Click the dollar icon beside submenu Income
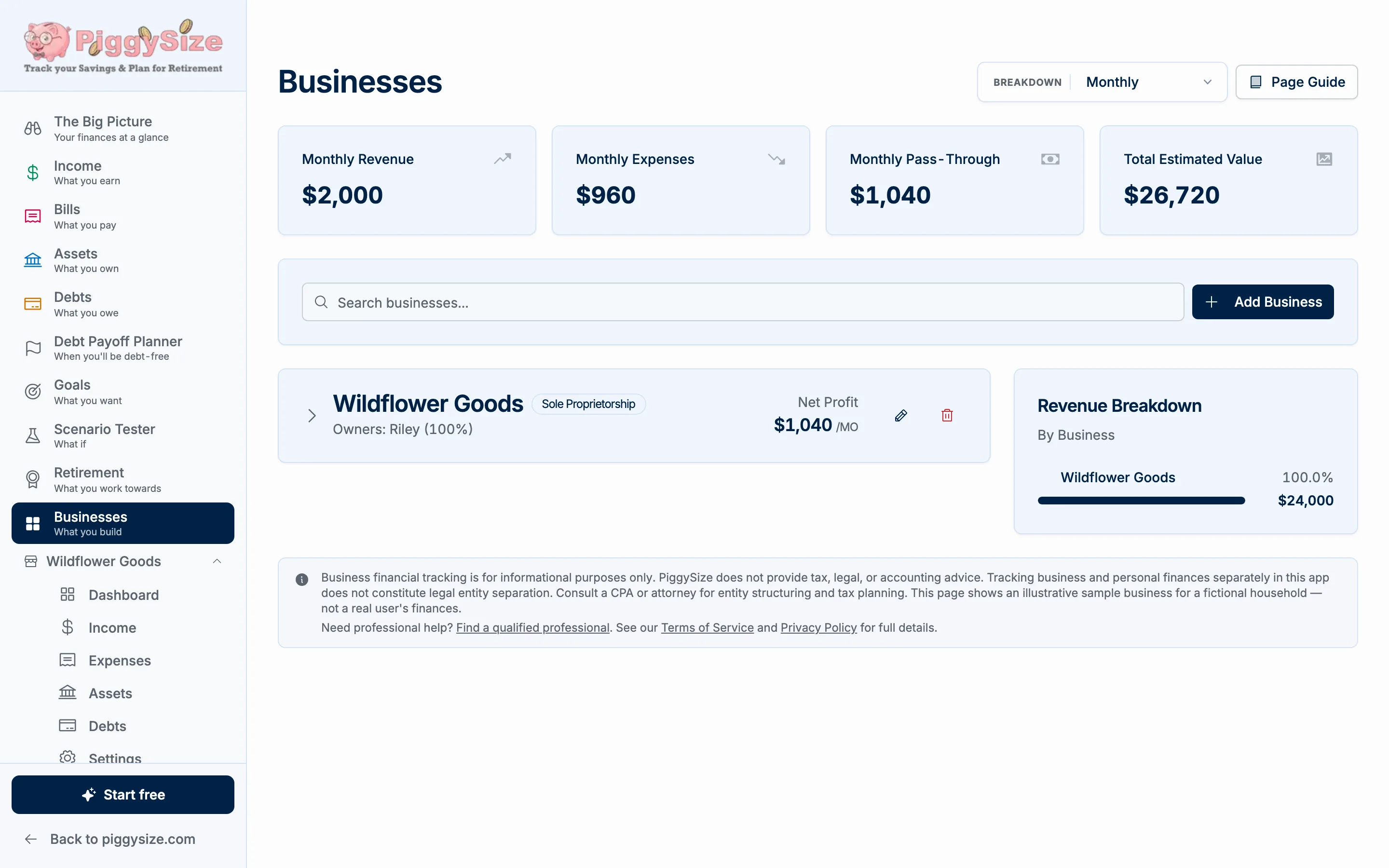The width and height of the screenshot is (1389, 868). click(x=67, y=627)
